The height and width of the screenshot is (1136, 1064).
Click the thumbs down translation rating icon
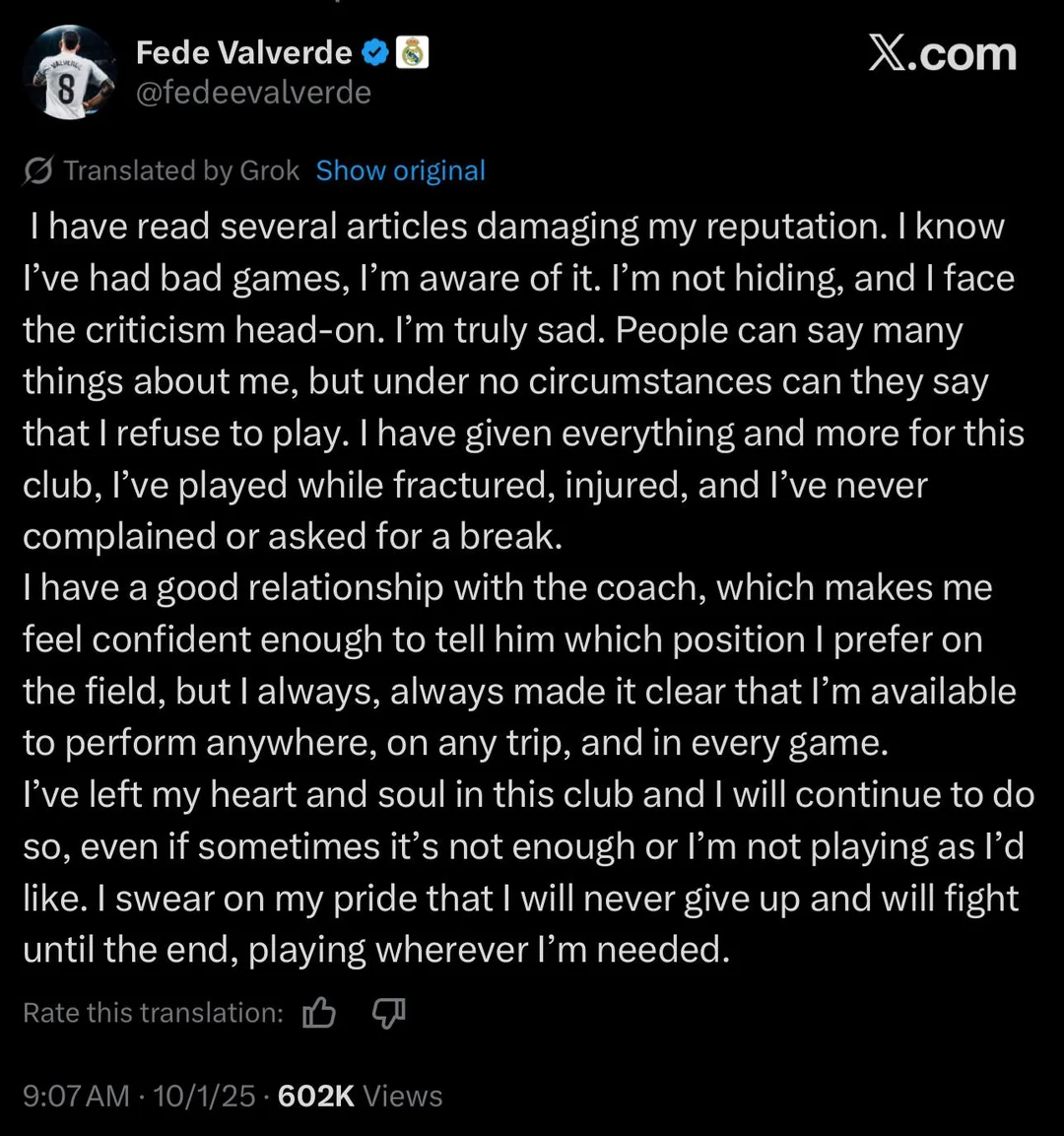click(x=389, y=1012)
